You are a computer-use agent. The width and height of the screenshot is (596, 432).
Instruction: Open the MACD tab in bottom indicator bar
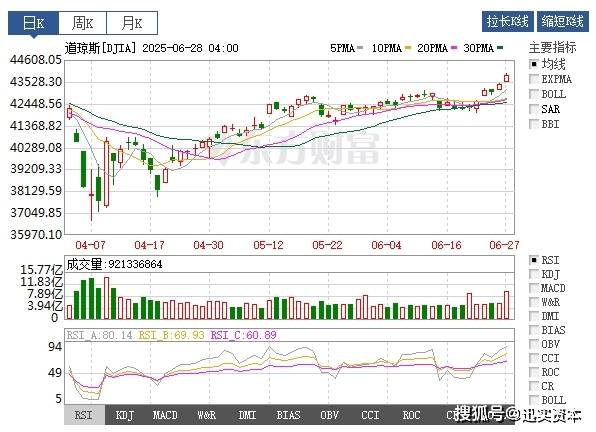[165, 415]
